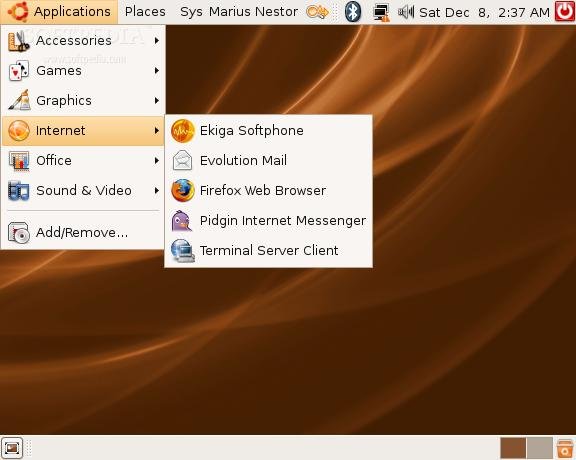Open the Games submenu entry

coord(83,71)
